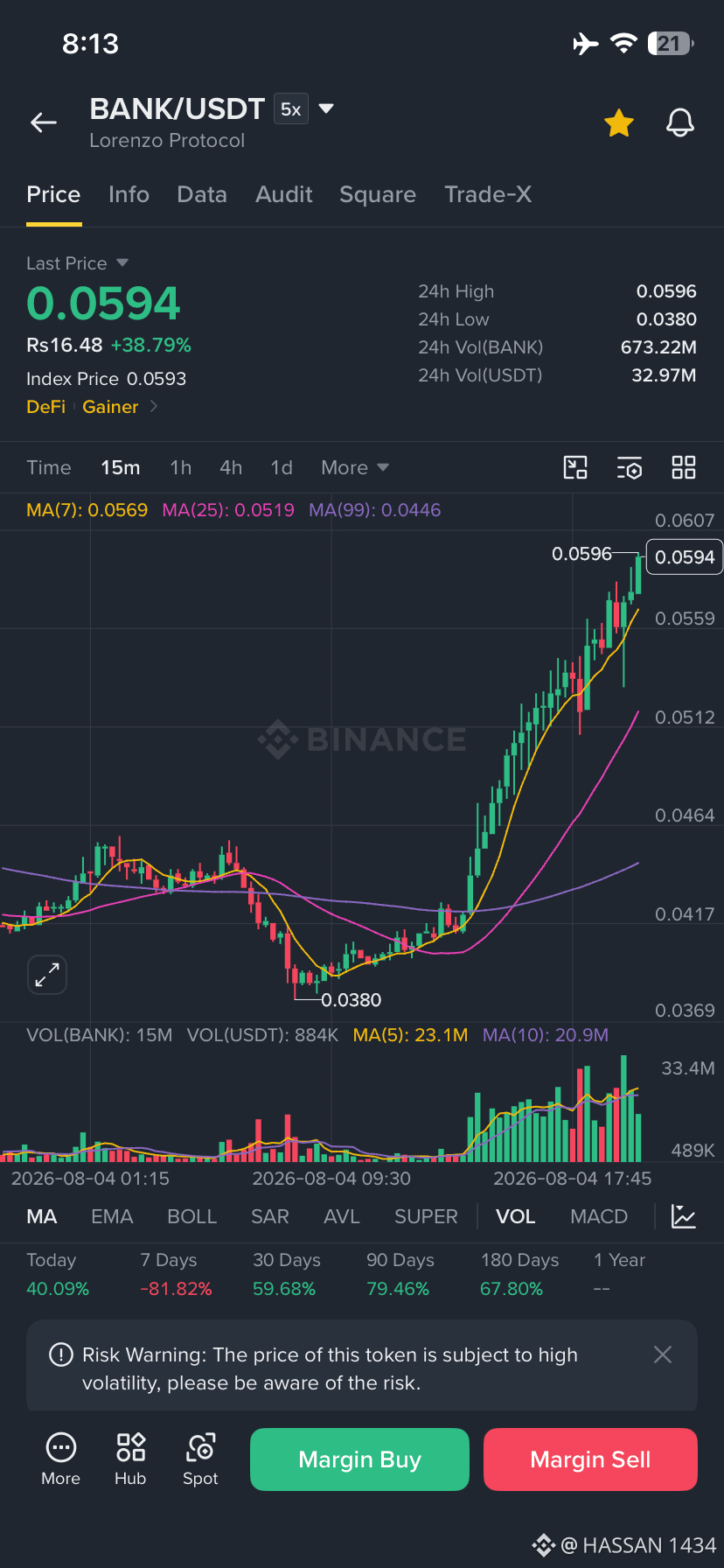
Task: Tap the 24h Vol(USDT) value 32.97M
Action: [x=664, y=375]
